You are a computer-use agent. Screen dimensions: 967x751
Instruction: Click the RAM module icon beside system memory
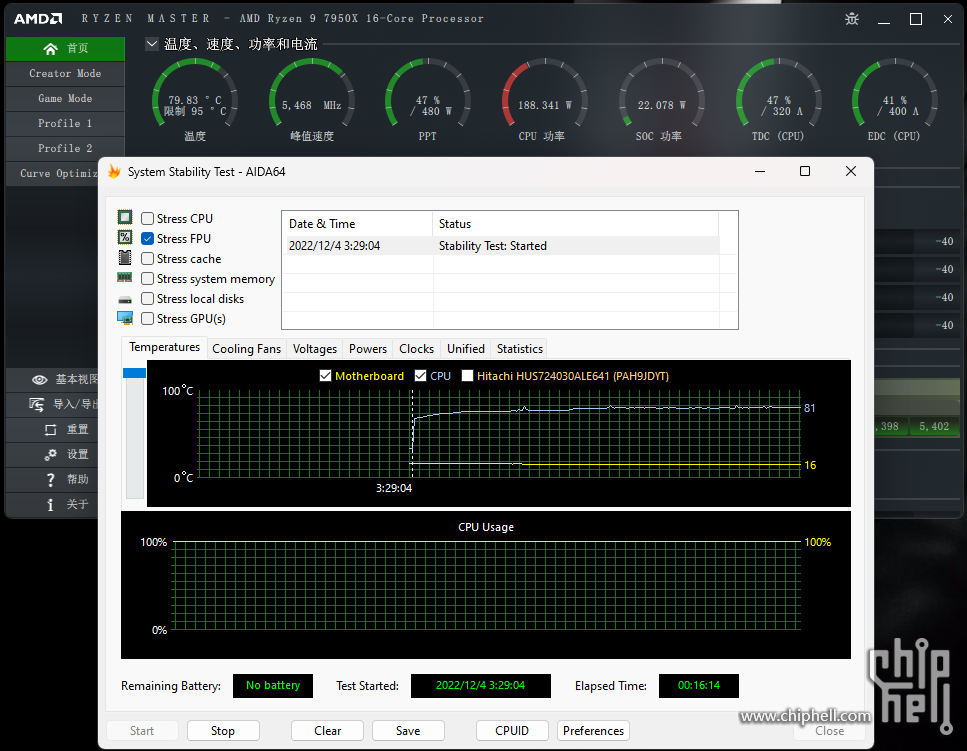click(125, 277)
